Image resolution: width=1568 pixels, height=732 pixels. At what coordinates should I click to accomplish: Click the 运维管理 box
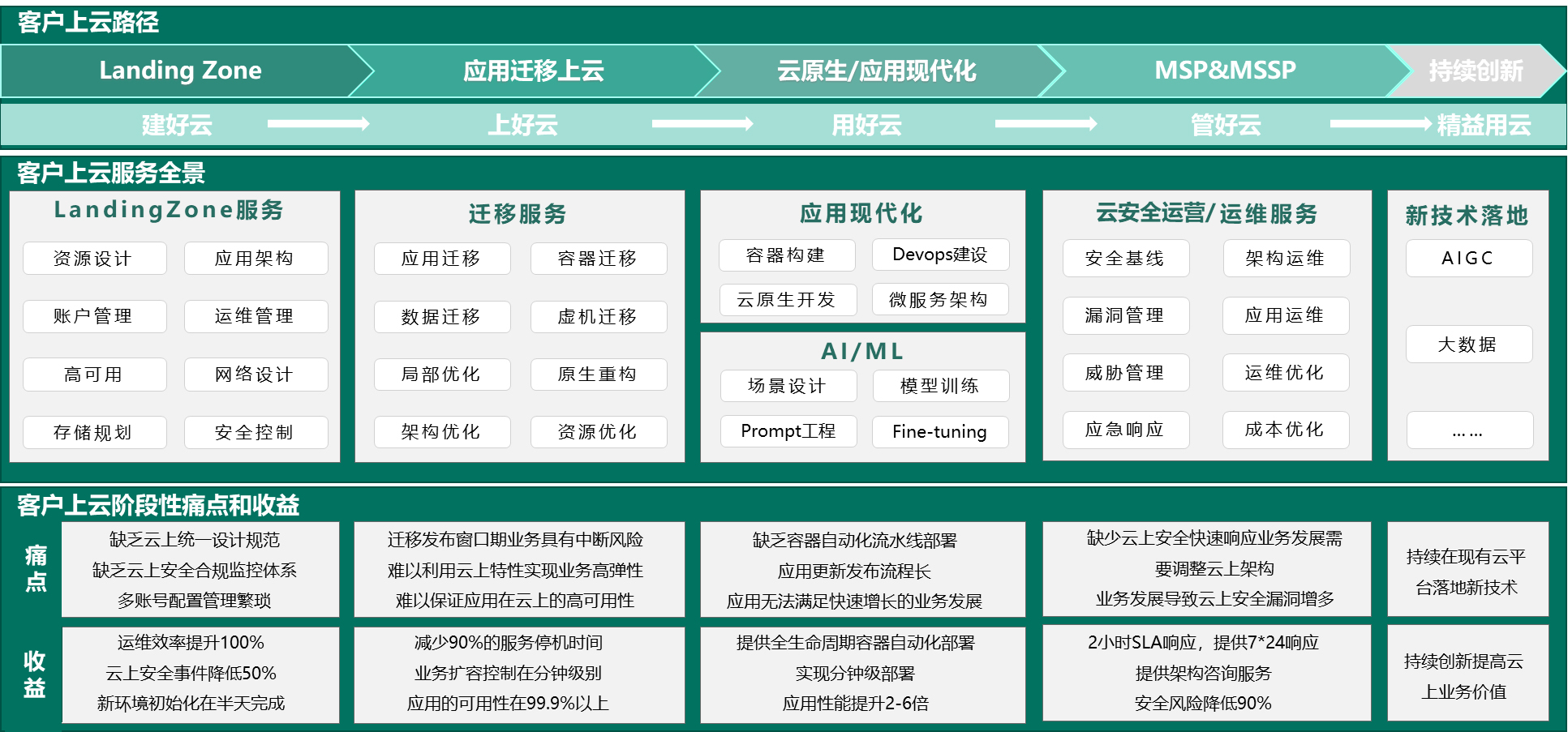click(x=256, y=316)
